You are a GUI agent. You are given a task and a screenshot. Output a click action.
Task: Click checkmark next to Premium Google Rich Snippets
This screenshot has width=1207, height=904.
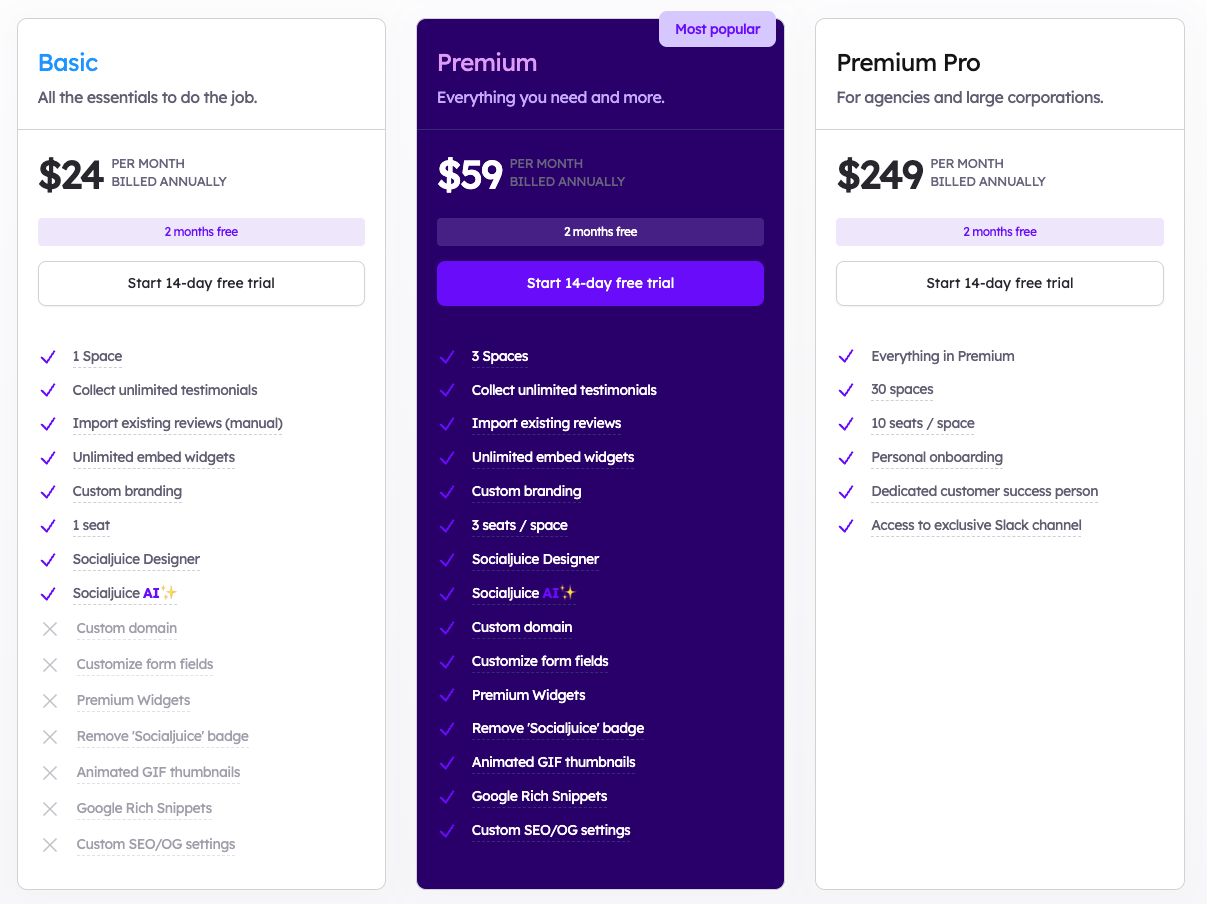click(x=447, y=797)
